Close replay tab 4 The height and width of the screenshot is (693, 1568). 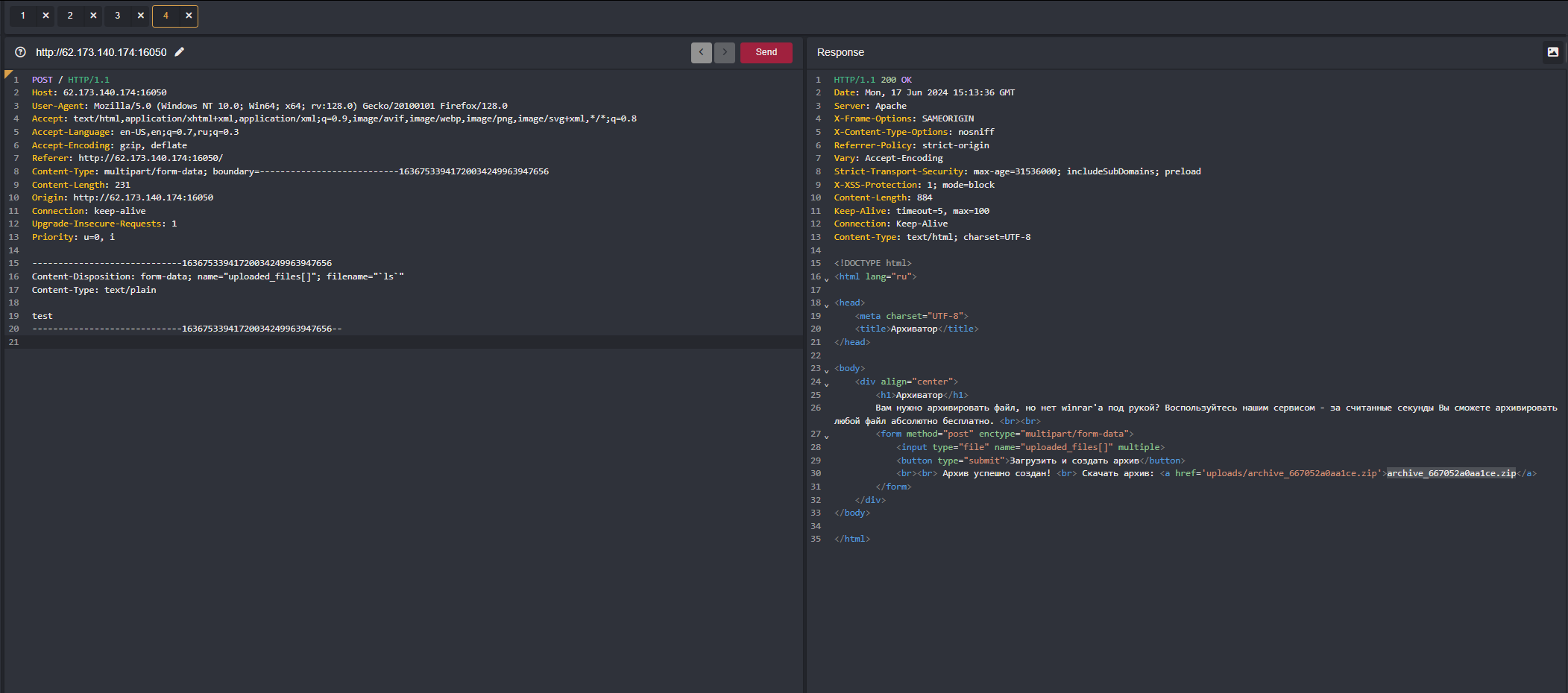click(189, 16)
